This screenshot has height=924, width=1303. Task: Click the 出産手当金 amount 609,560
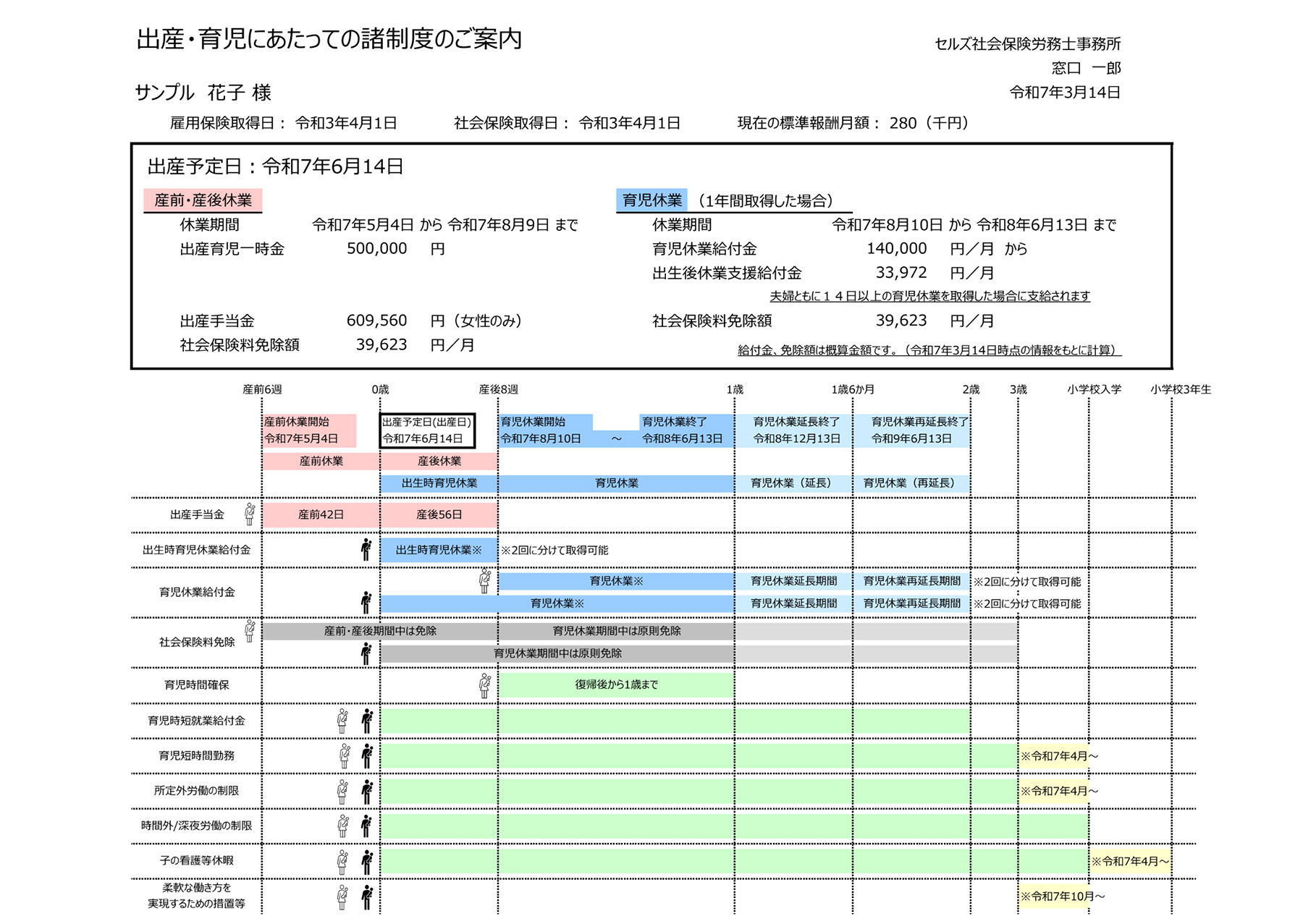(376, 321)
